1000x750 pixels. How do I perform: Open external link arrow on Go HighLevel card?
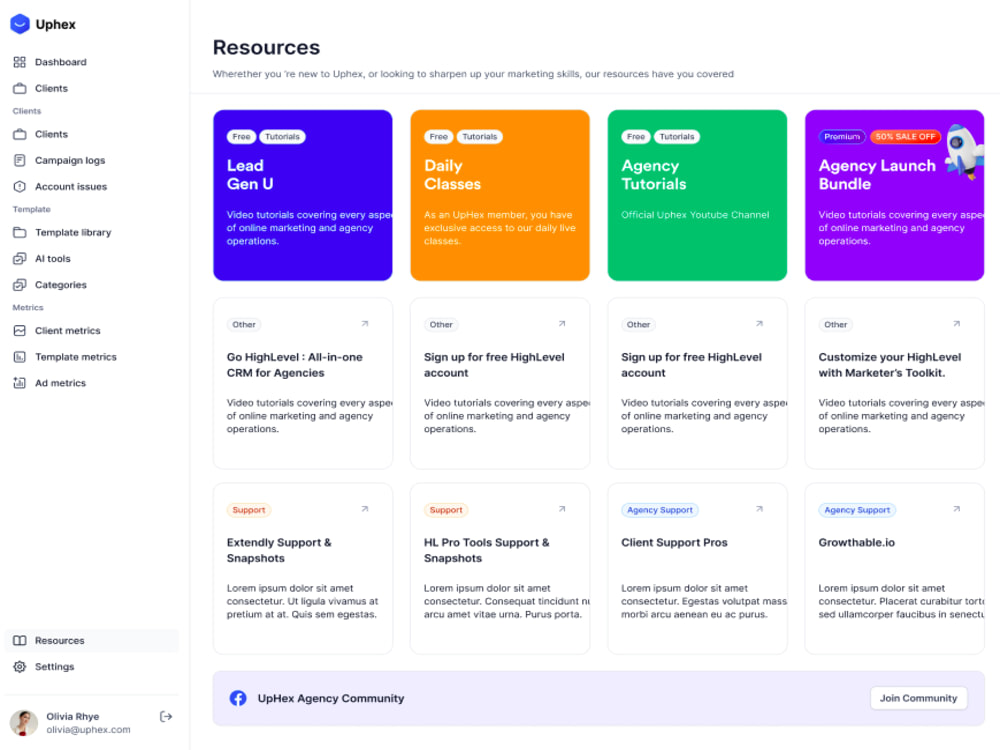[365, 324]
